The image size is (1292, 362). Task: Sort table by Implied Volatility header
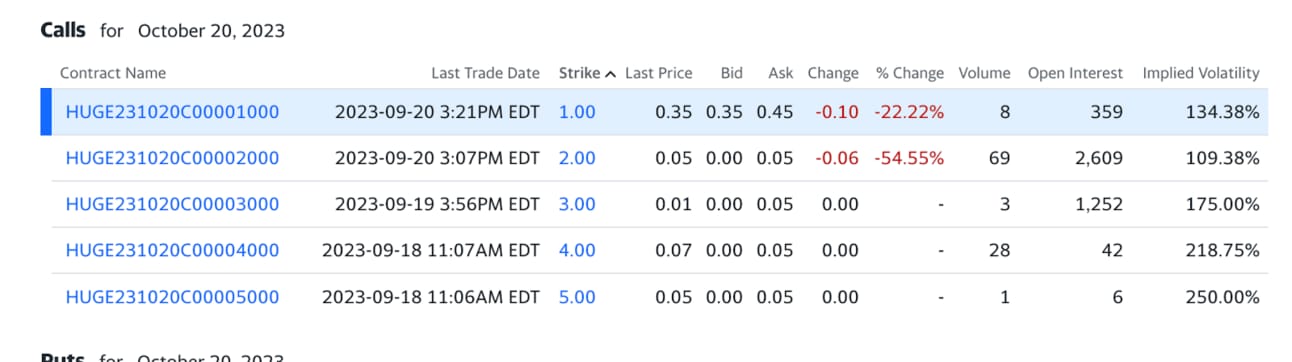pyautogui.click(x=1201, y=73)
